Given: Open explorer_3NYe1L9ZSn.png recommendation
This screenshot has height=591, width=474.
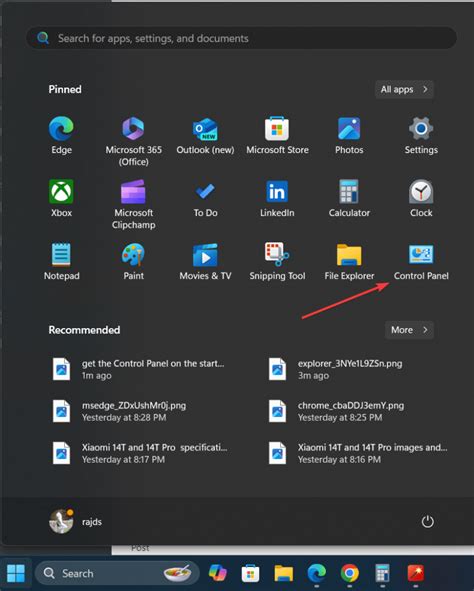Looking at the screenshot, I should (x=335, y=369).
